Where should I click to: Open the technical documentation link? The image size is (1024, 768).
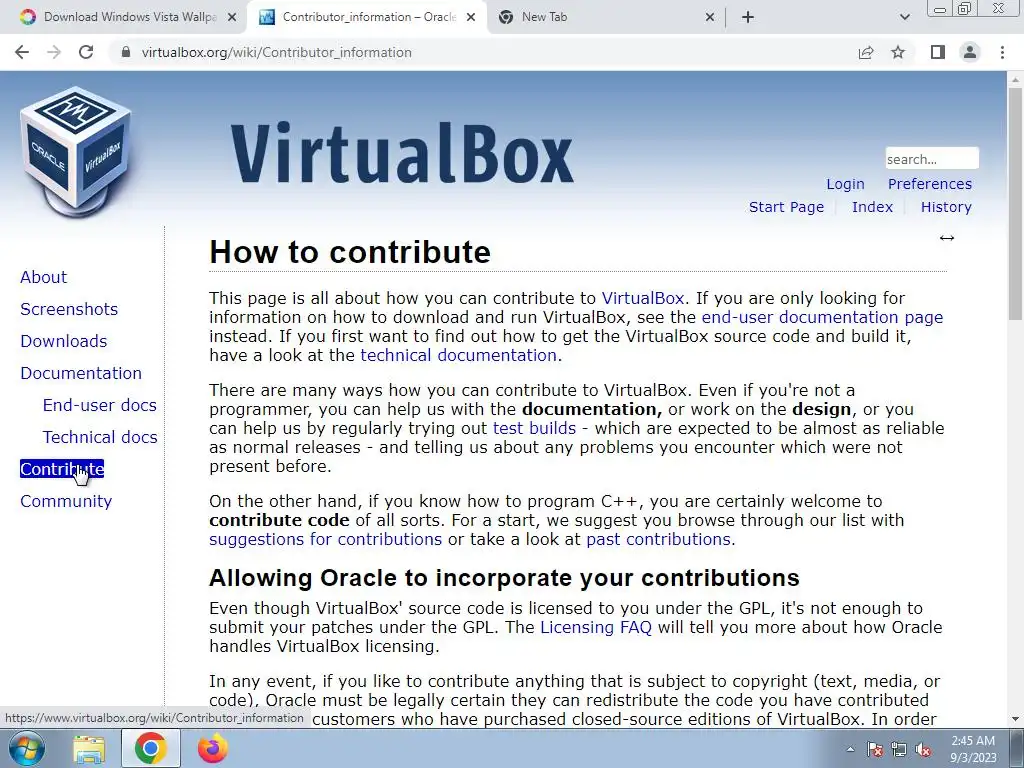tap(458, 355)
